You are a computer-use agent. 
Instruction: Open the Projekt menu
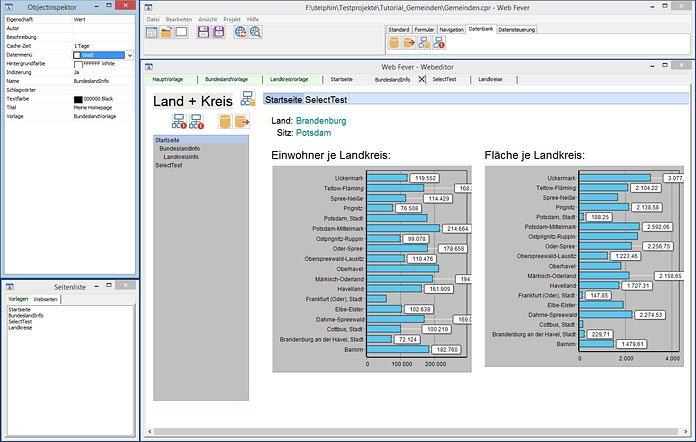pos(231,19)
